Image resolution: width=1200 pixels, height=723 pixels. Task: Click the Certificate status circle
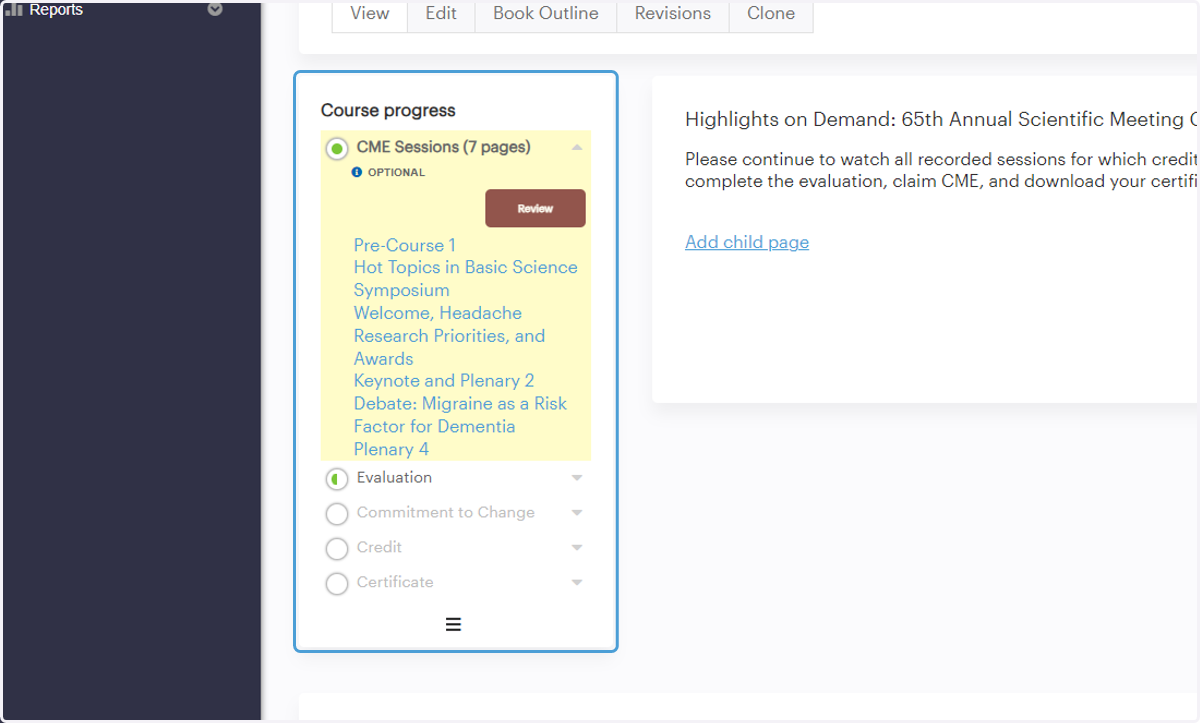(337, 584)
